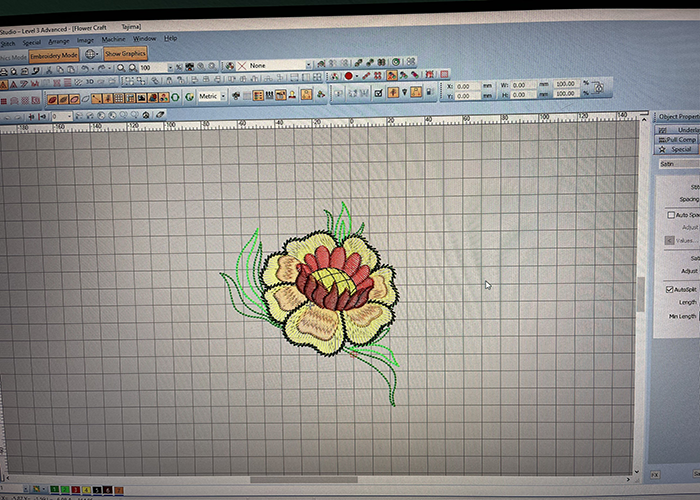Open the Machine menu
Viewport: 700px width, 500px height.
coord(114,39)
